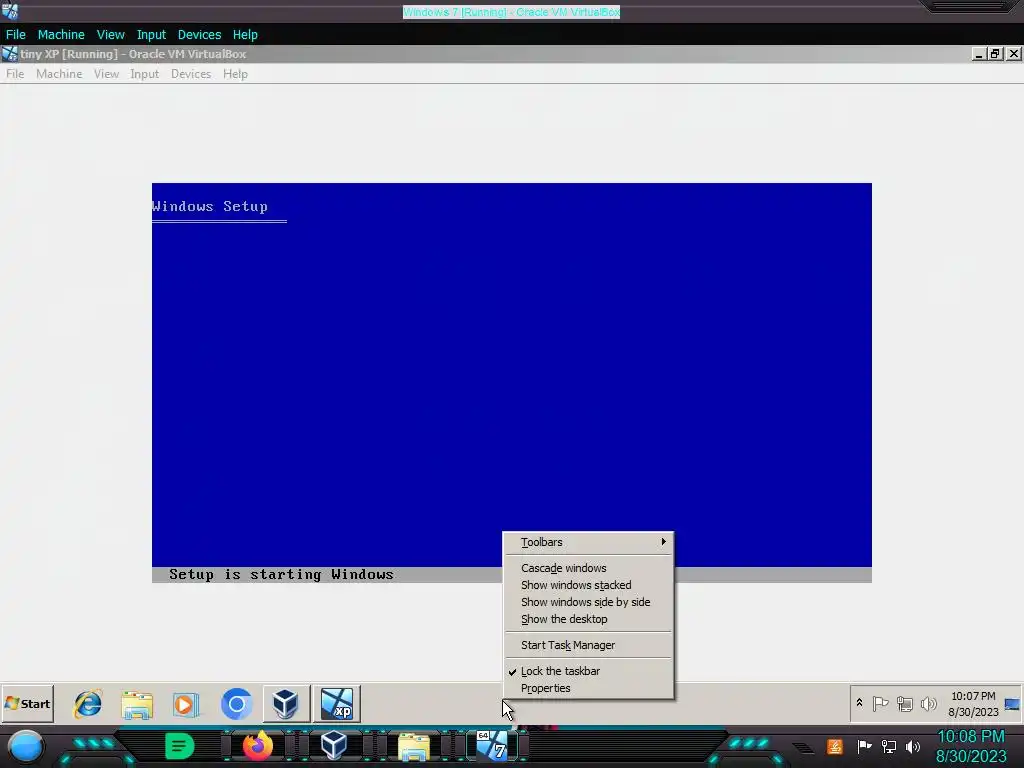Viewport: 1024px width, 768px height.
Task: Click the 'Windows Setup' heading in VM
Action: (210, 206)
